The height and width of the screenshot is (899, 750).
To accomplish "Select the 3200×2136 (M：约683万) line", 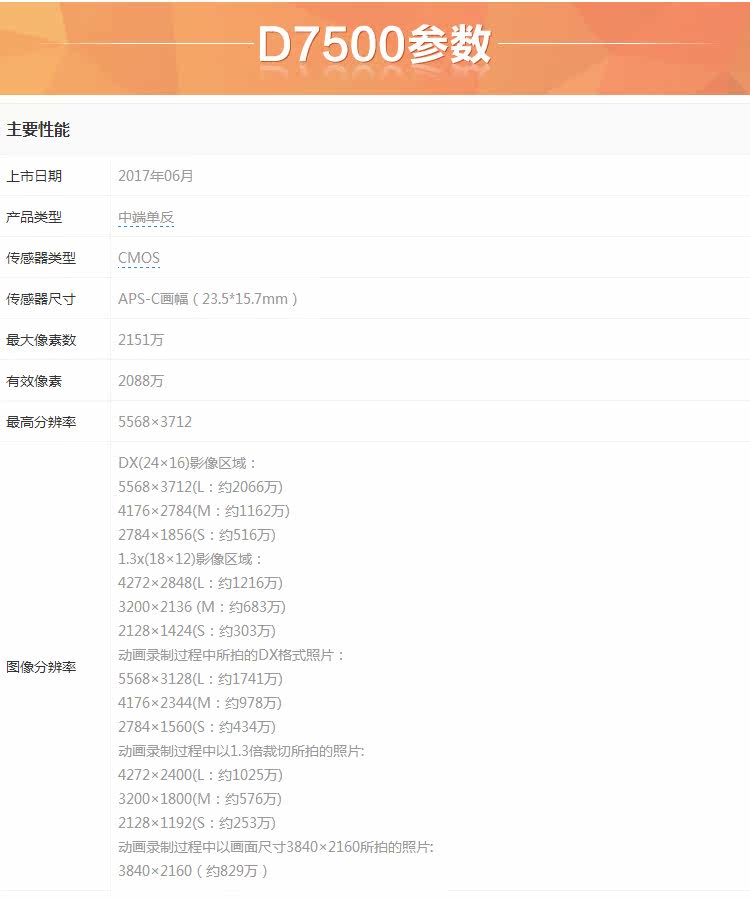I will [202, 607].
